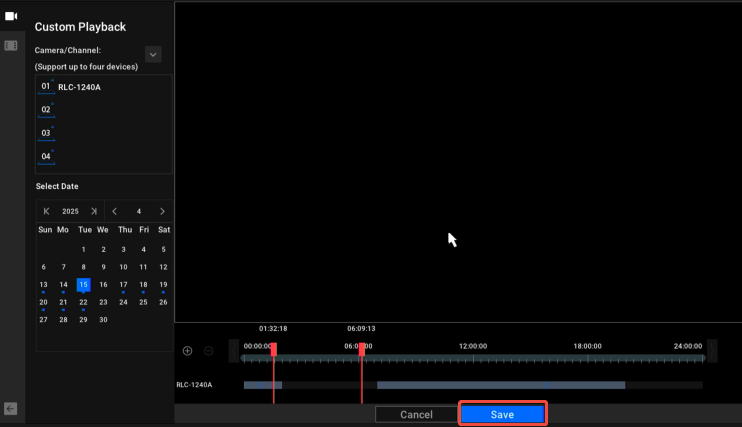Go to previous year in calendar

tap(46, 211)
